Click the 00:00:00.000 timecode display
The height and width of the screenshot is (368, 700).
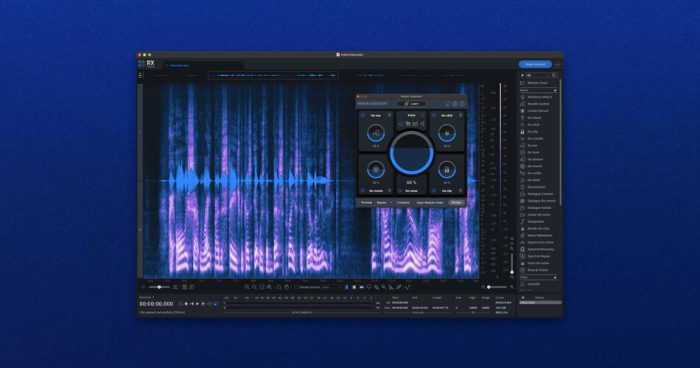156,304
